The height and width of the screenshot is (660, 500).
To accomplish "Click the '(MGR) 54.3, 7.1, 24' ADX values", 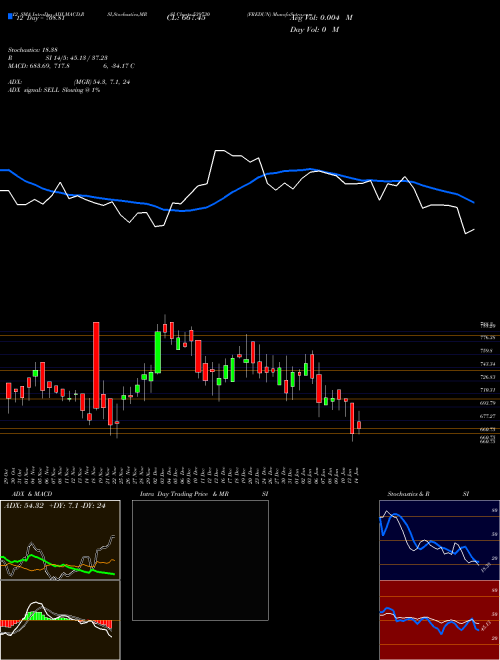I will (101, 82).
